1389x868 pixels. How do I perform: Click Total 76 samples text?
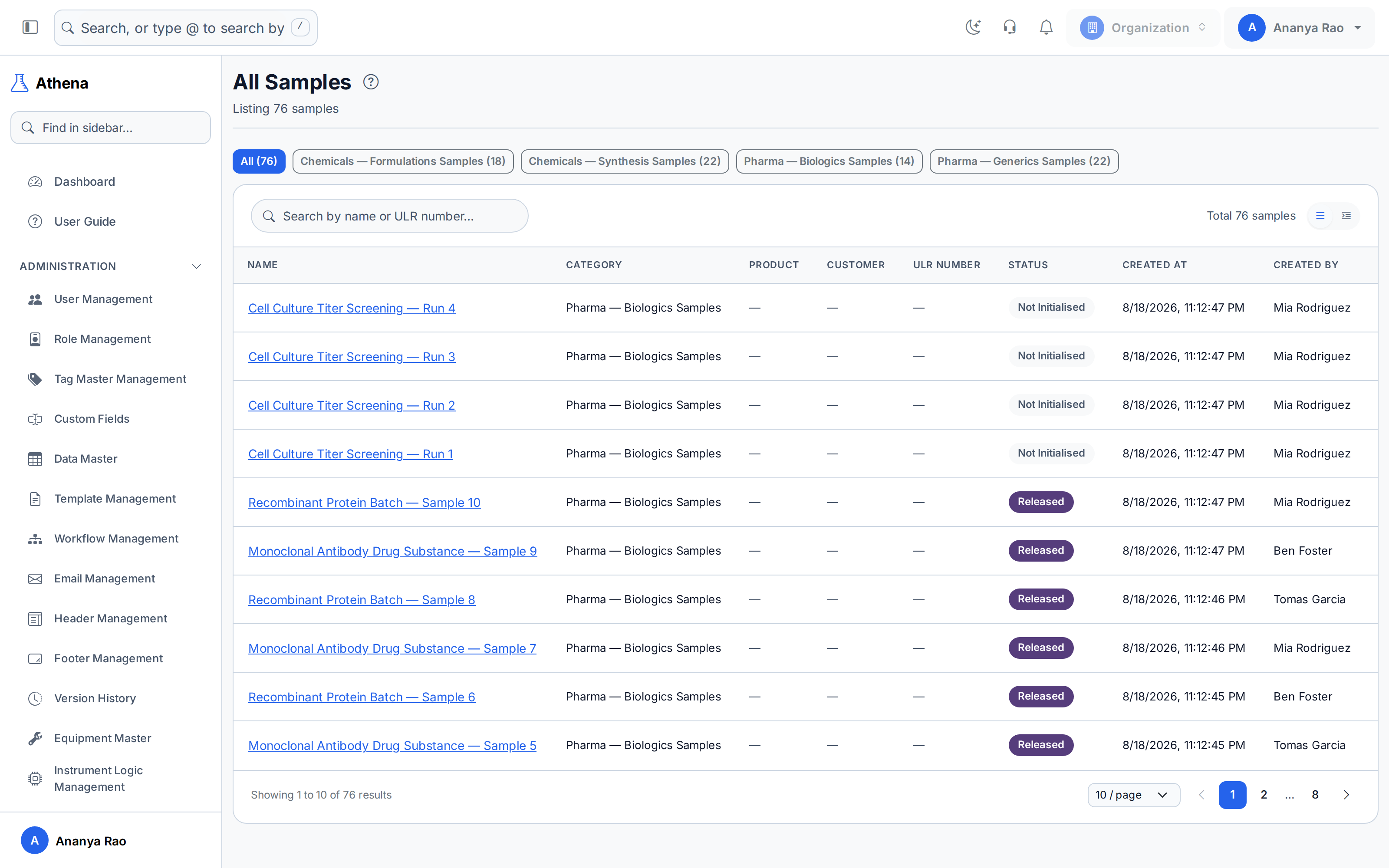click(1251, 216)
